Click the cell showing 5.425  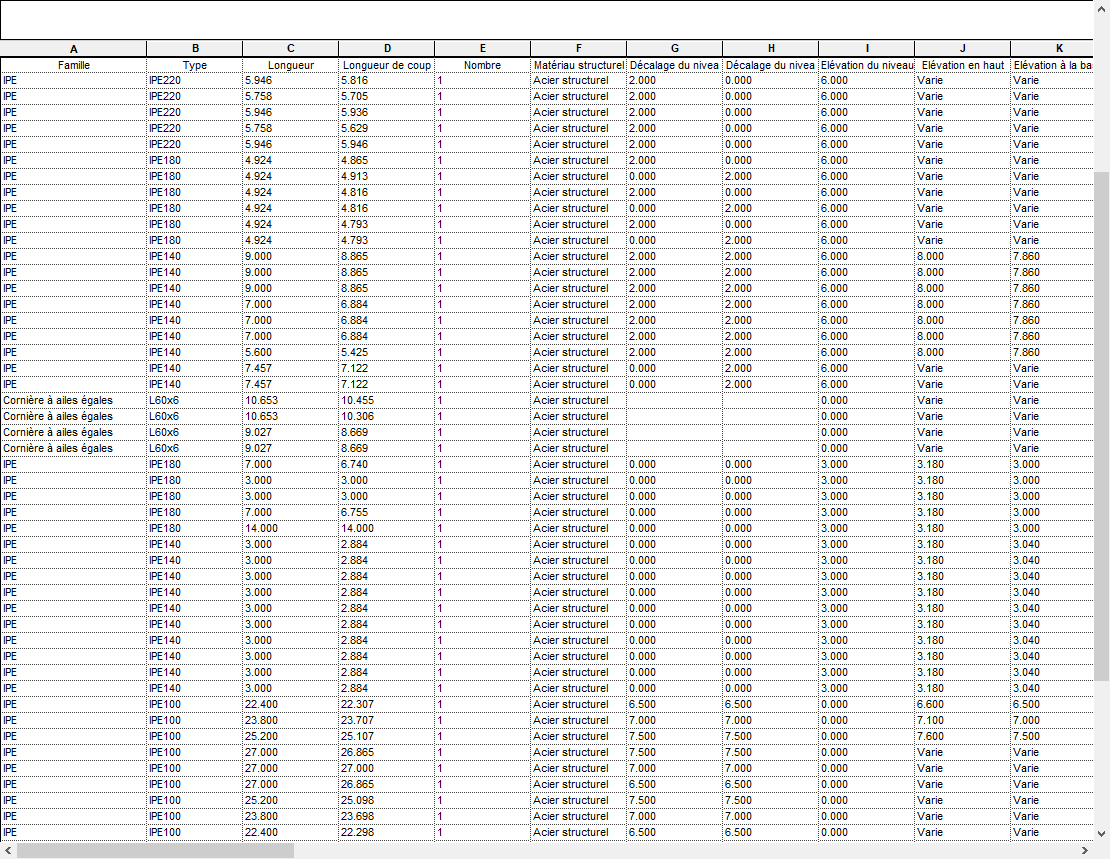(x=386, y=352)
